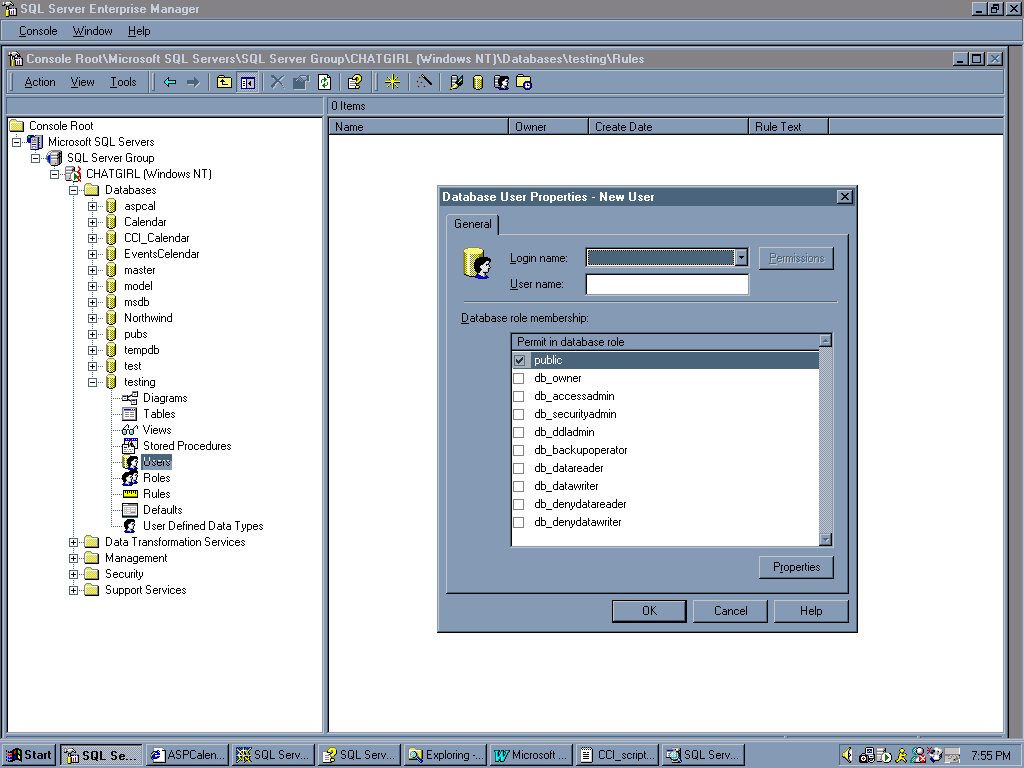Screen dimensions: 1024x768
Task: Click the Refresh toolbar icon
Action: [325, 82]
